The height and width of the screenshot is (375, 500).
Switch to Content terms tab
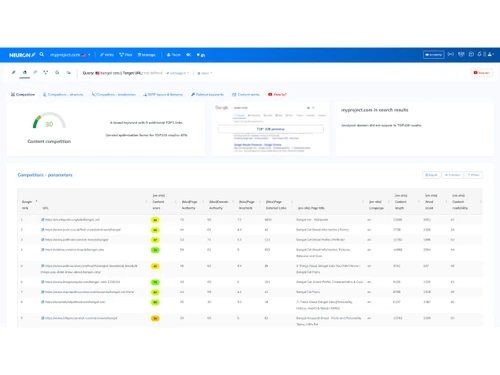pyautogui.click(x=246, y=95)
